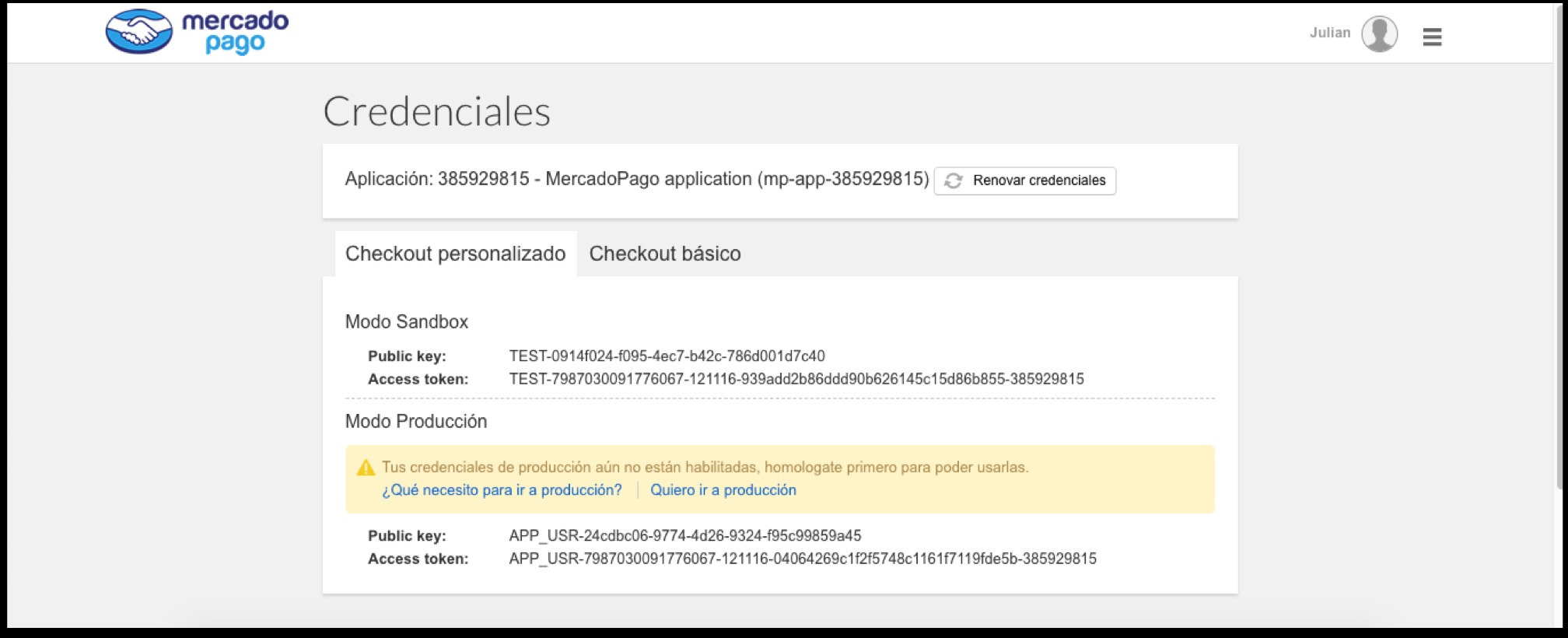Click the production access token value
Screen dimensions: 1568x638
[802, 559]
